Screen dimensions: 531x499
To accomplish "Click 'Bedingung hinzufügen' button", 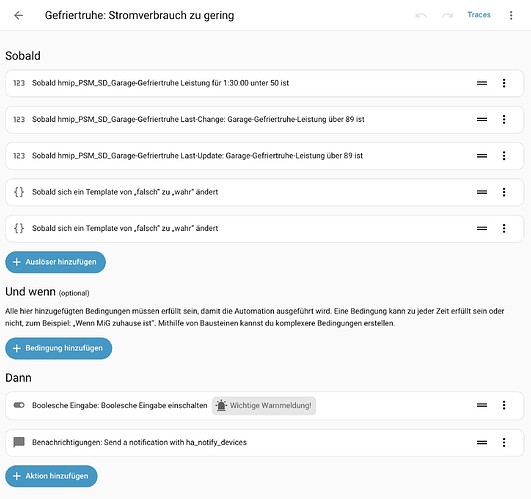I will 59,348.
